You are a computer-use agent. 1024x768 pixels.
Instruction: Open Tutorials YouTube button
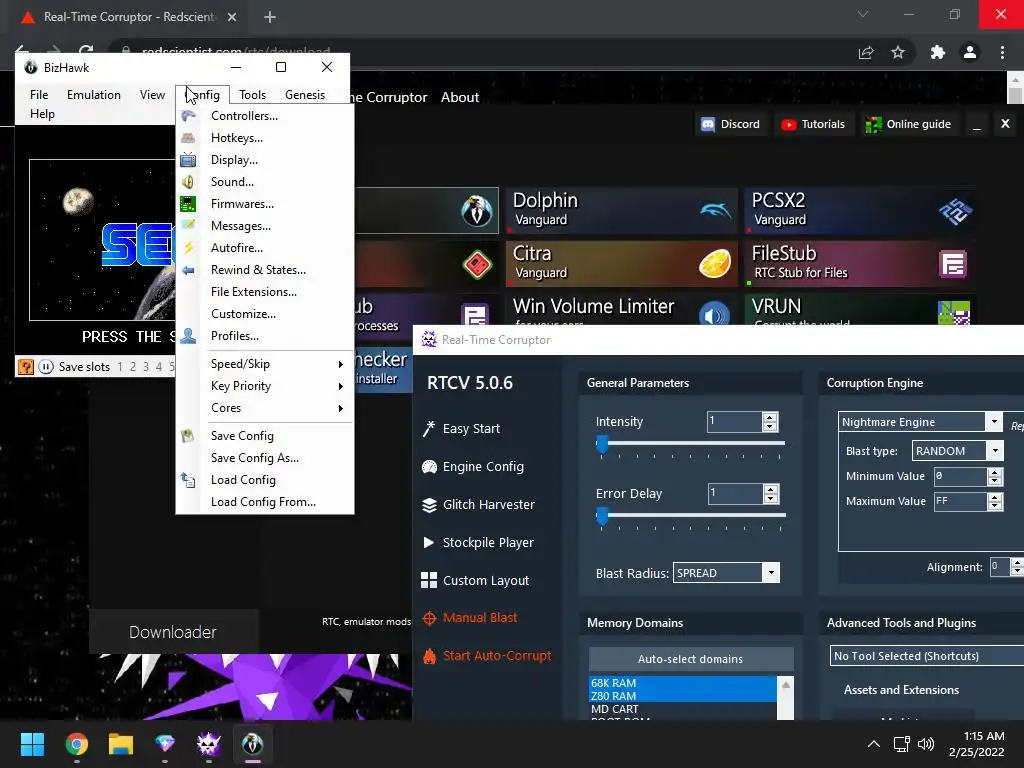click(x=813, y=124)
